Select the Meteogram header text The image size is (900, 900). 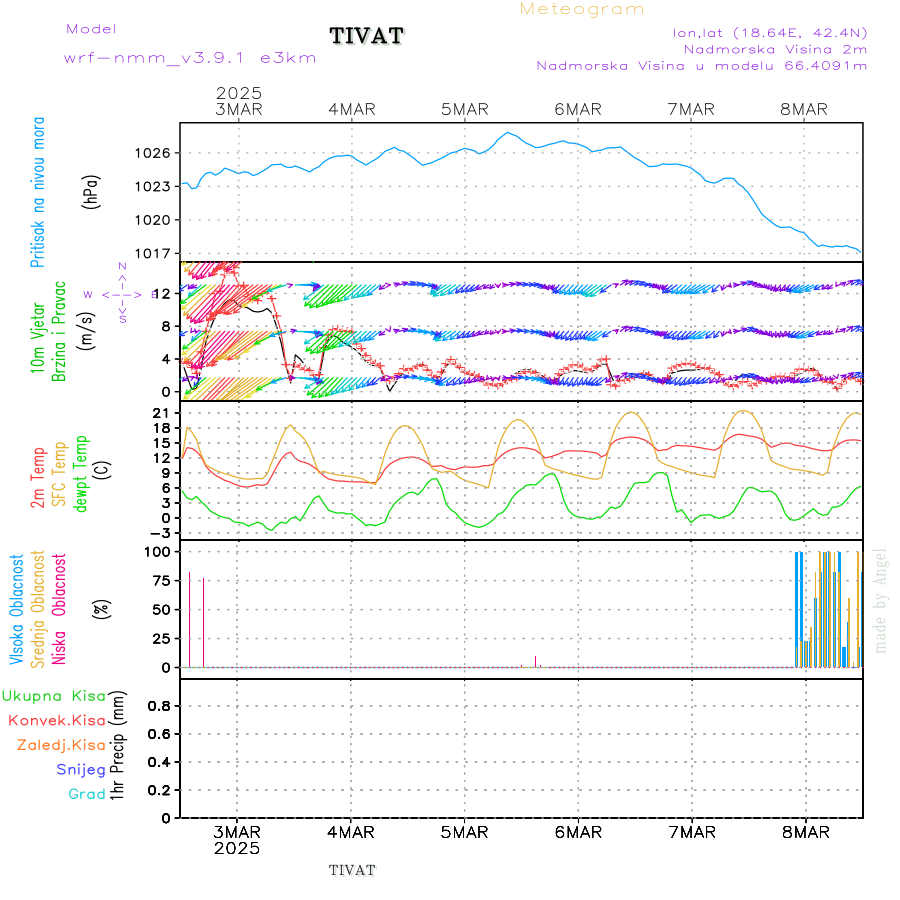(582, 9)
